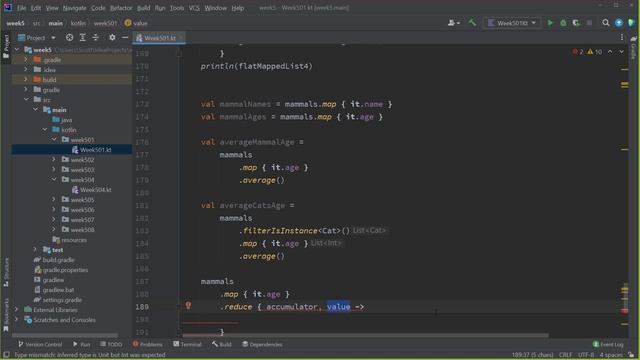
Task: Open IDE updates icon
Action: click(x=619, y=23)
